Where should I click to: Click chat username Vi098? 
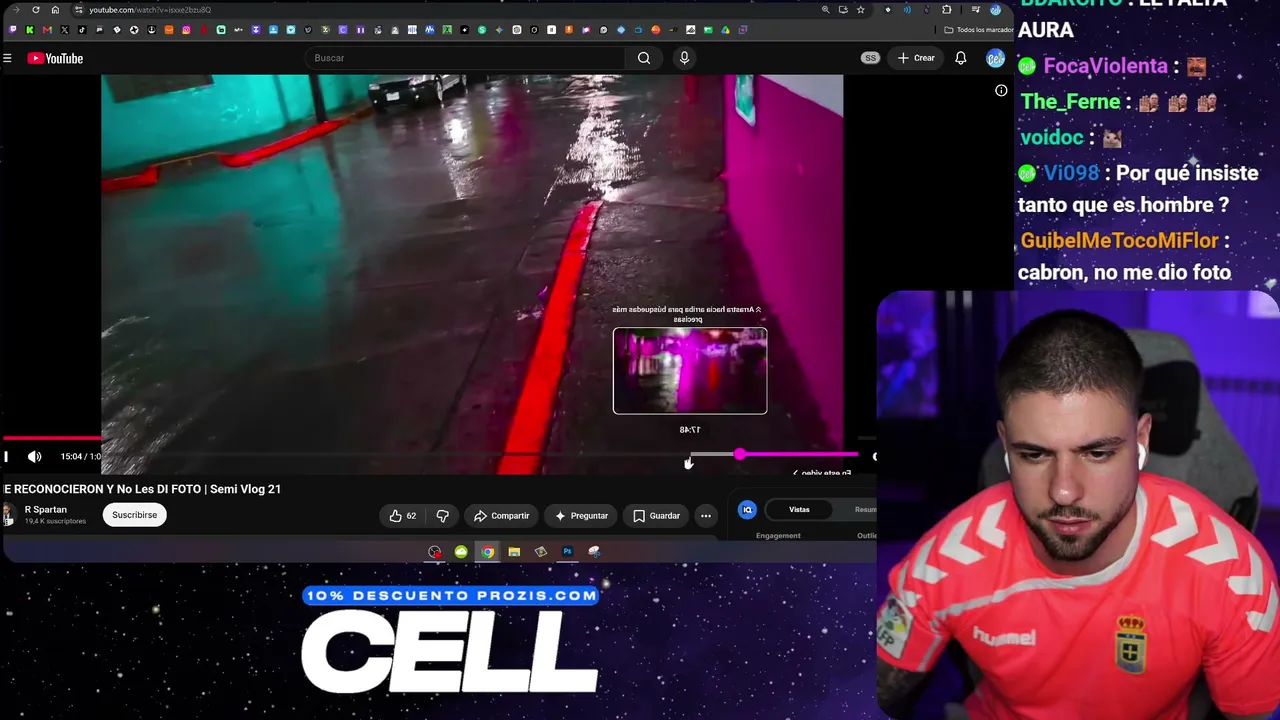[x=1071, y=173]
